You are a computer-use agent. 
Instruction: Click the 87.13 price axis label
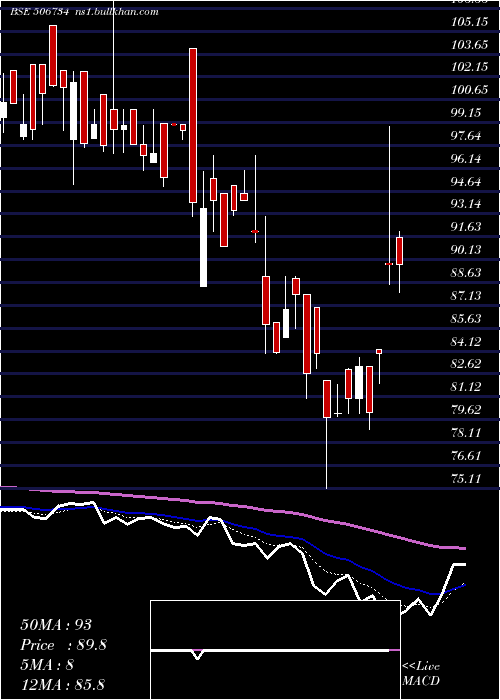467,295
